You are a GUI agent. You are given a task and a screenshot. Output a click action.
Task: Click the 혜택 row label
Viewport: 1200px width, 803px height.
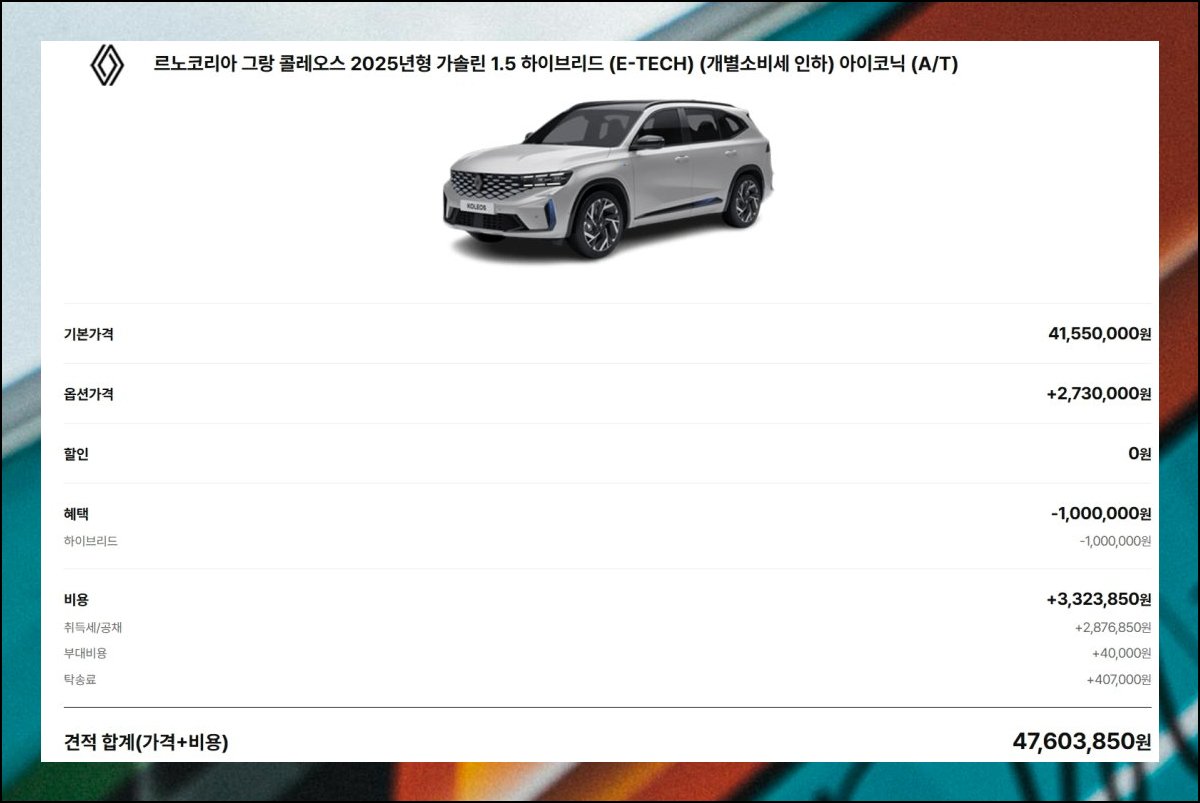(76, 514)
